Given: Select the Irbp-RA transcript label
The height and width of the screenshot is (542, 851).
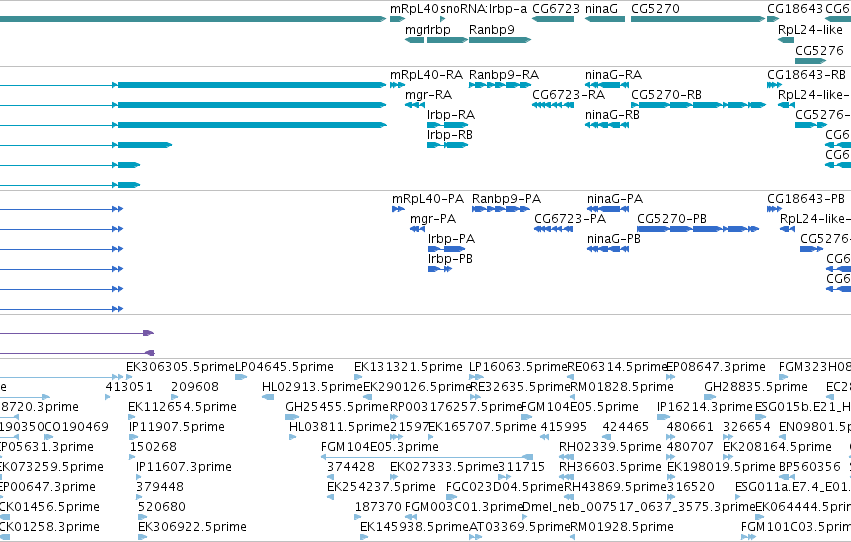Looking at the screenshot, I should coord(450,115).
